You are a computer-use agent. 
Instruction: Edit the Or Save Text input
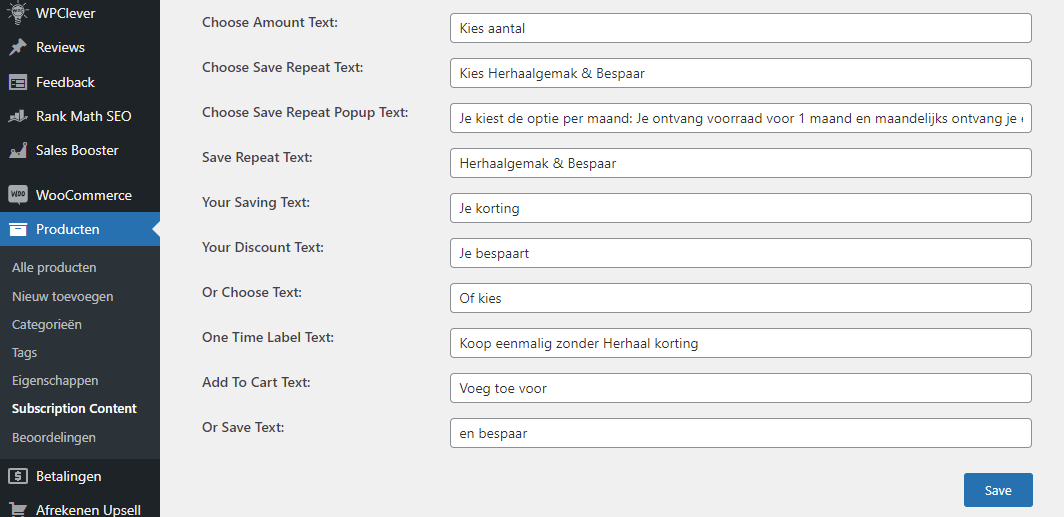[x=740, y=433]
